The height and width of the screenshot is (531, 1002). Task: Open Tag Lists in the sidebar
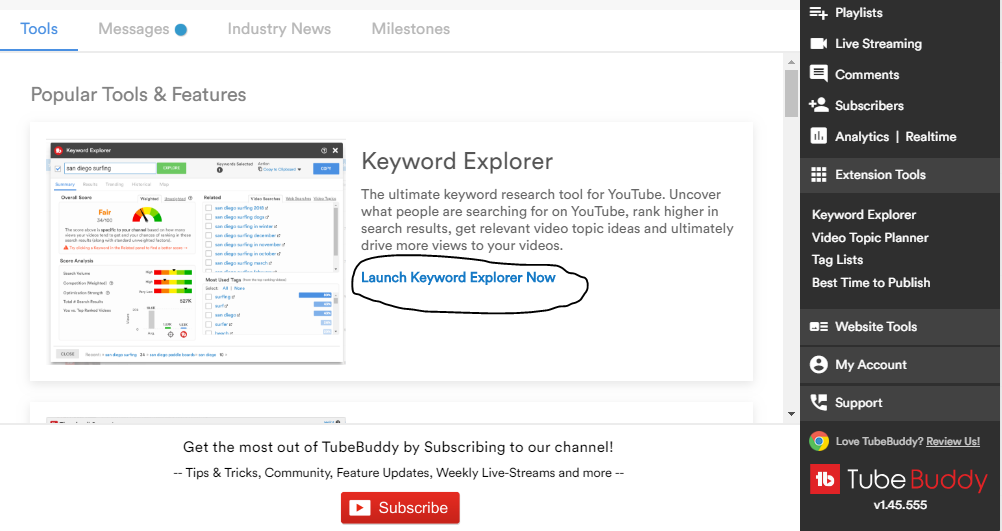(837, 260)
